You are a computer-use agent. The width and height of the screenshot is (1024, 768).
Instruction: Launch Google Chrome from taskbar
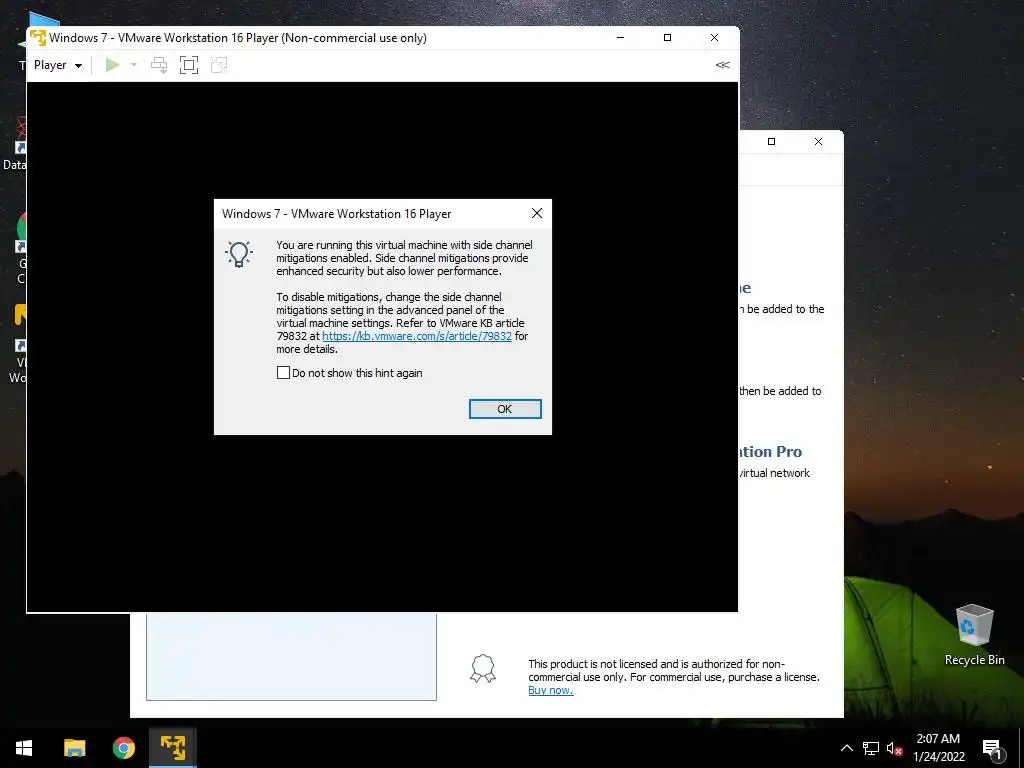(x=123, y=748)
